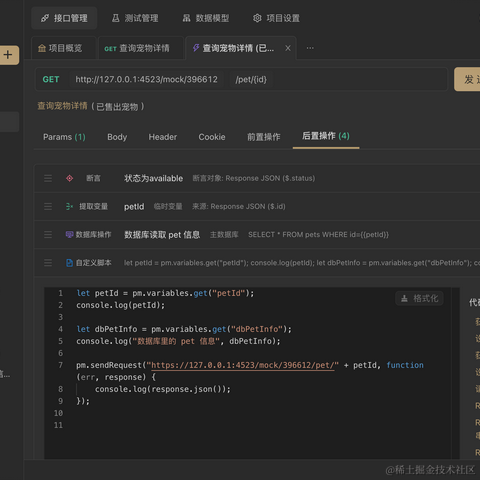The height and width of the screenshot is (480, 480).
Task: Click the lightning icon on the case tab
Action: 196,48
